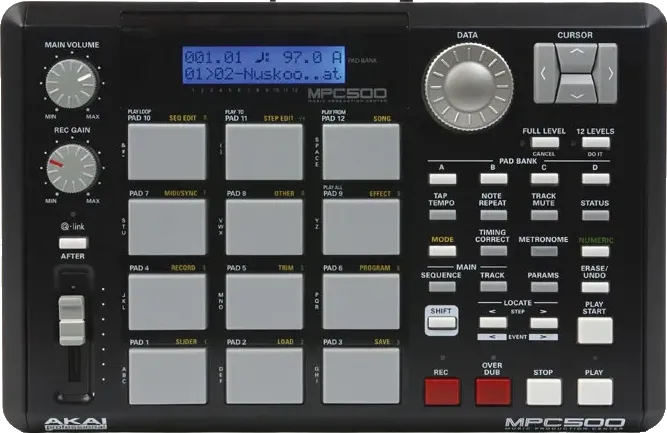Hit PAD 9 Effect pad
The image size is (667, 433).
click(361, 227)
